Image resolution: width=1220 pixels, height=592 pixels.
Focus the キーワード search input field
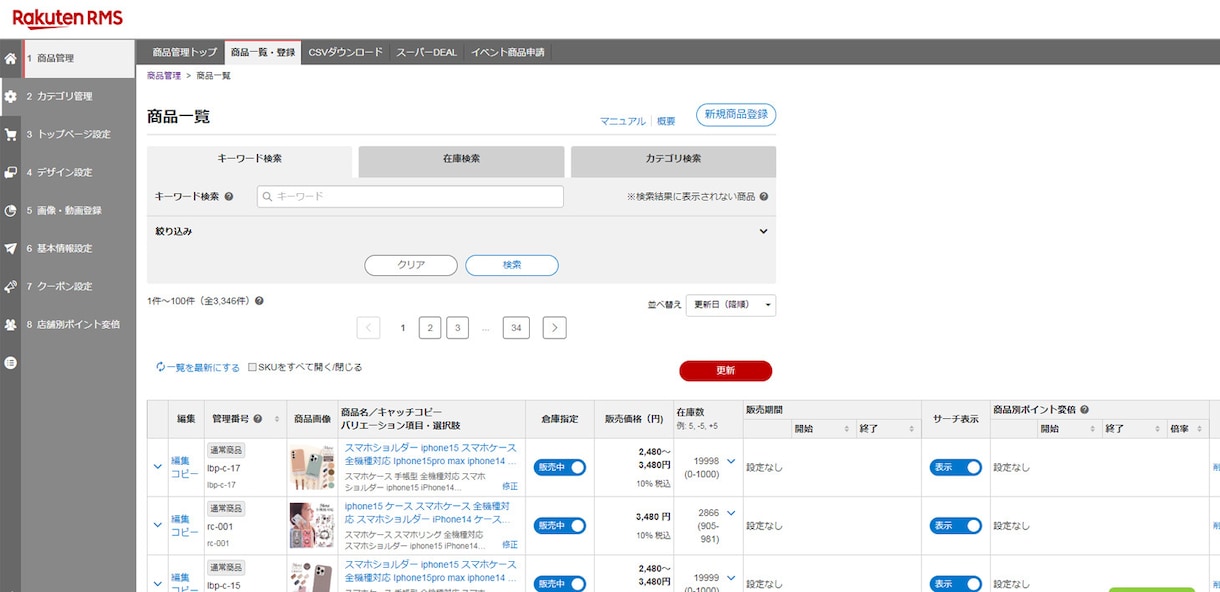point(410,197)
